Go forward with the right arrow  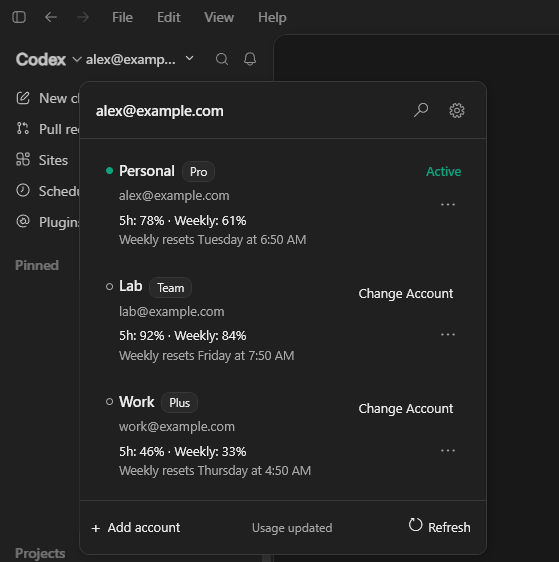click(x=83, y=17)
